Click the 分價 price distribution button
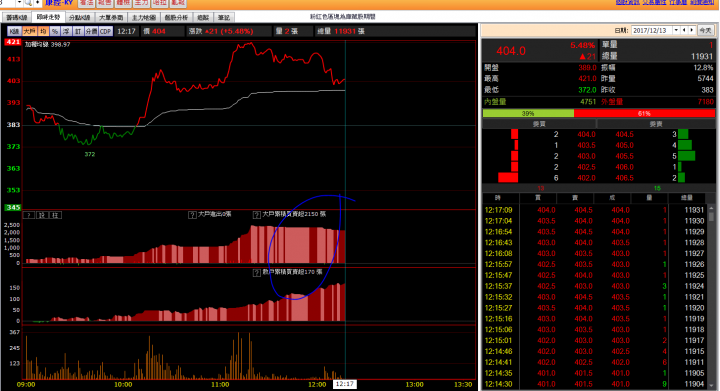The image size is (720, 391). pyautogui.click(x=91, y=31)
